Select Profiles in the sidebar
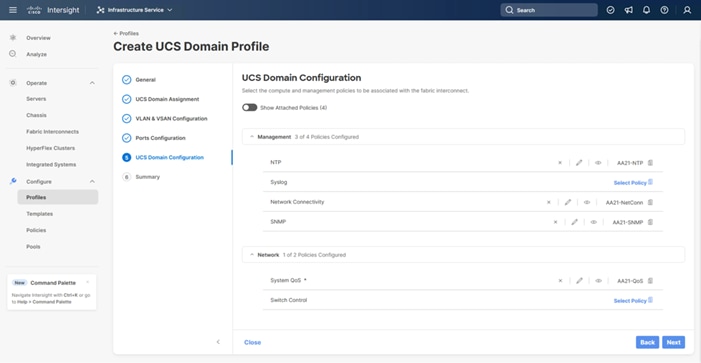The image size is (701, 363). pyautogui.click(x=58, y=197)
